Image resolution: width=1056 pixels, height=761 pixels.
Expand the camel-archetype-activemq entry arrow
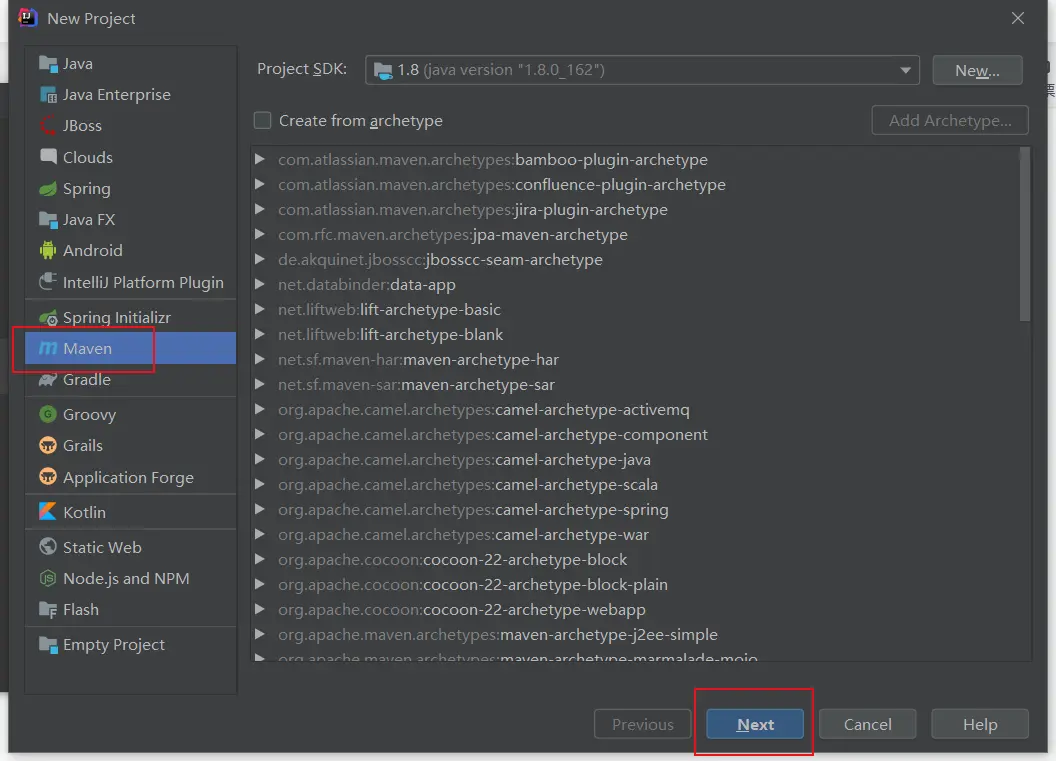pyautogui.click(x=260, y=410)
